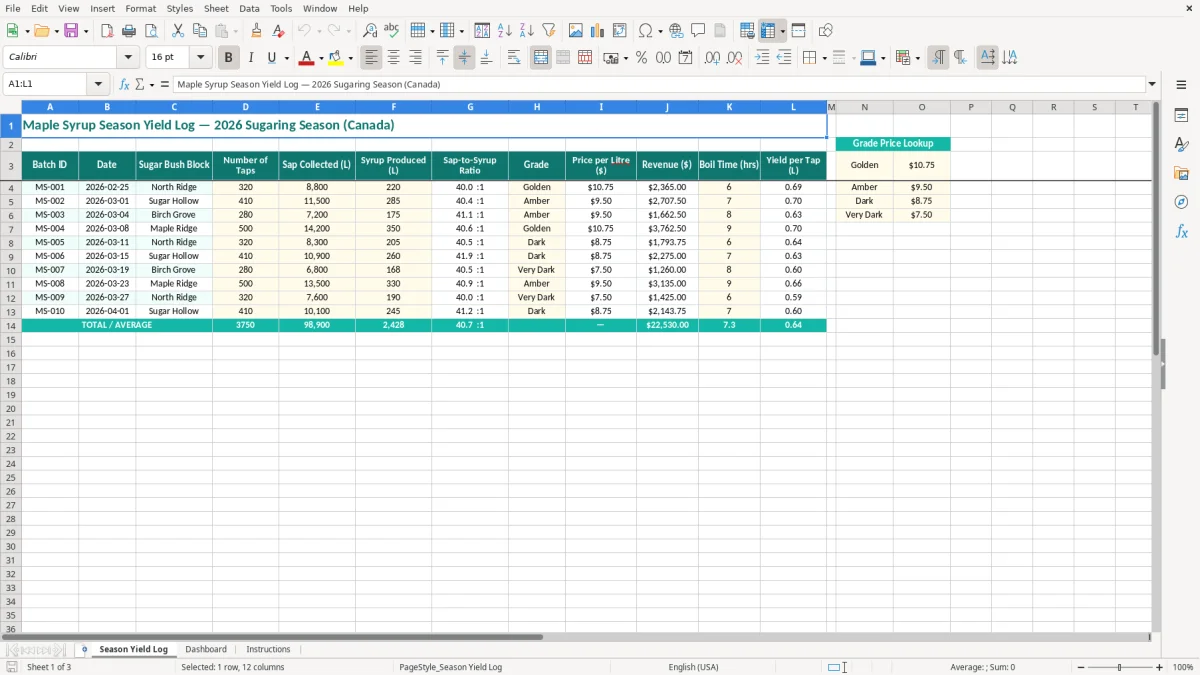Screen dimensions: 1200x675
Task: Insert Chart icon
Action: [x=598, y=31]
